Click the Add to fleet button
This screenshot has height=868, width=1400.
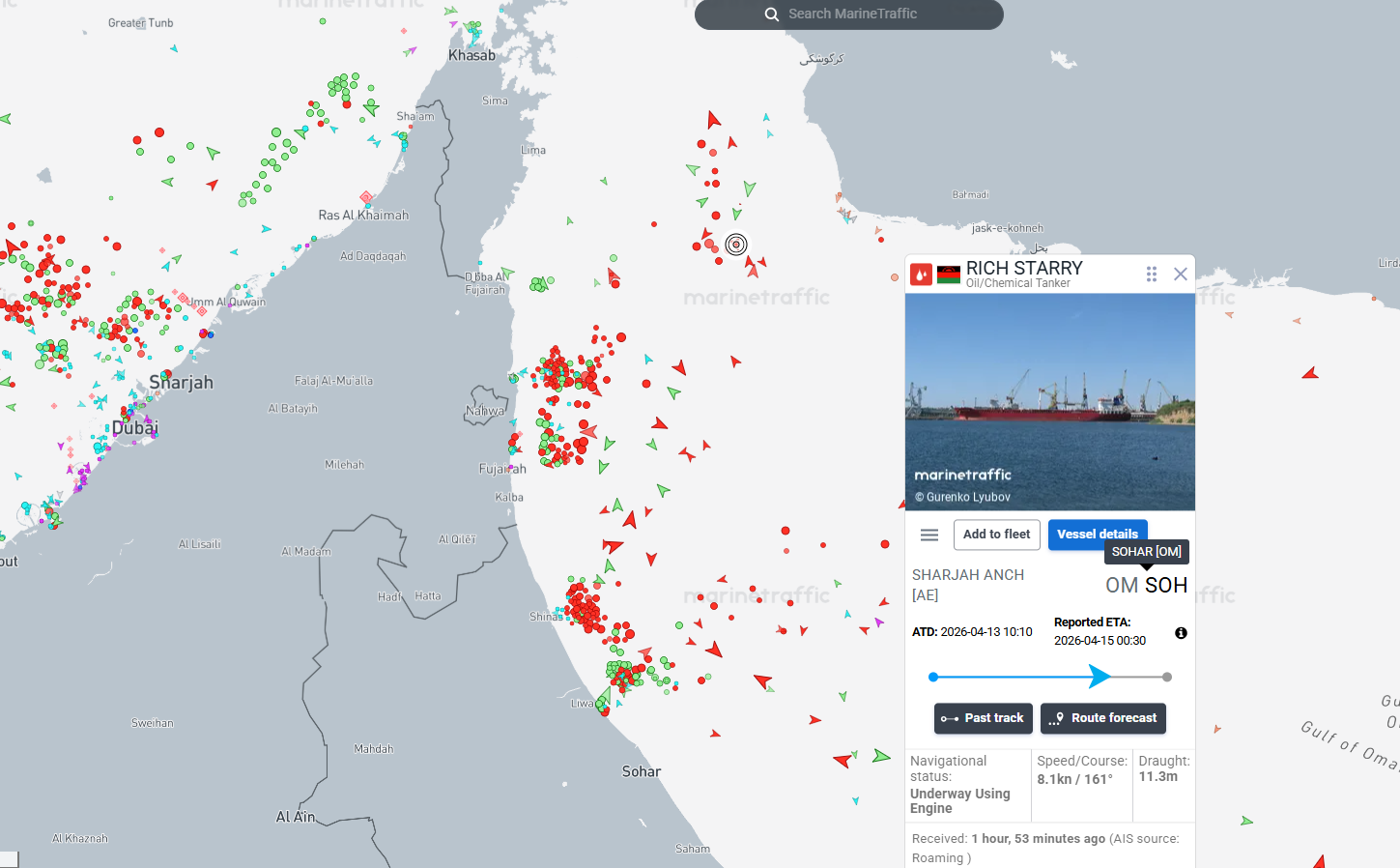click(997, 535)
